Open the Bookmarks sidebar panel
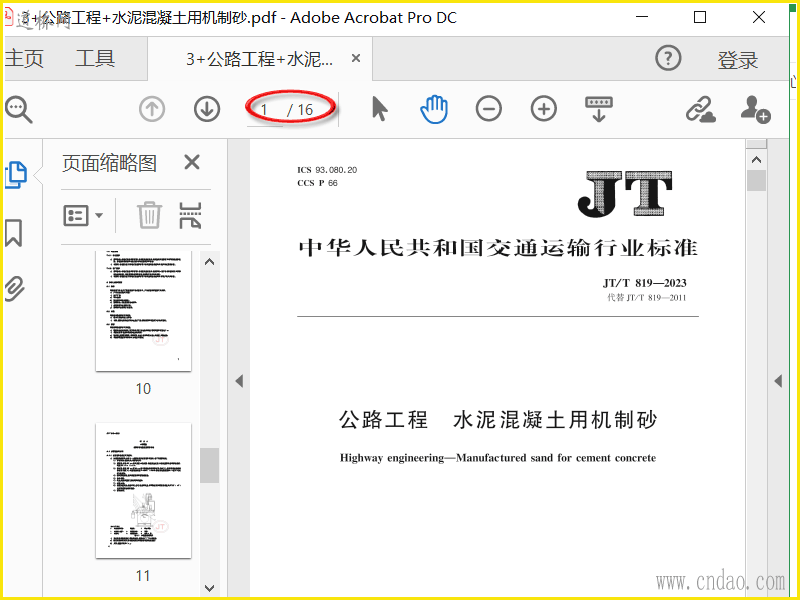The width and height of the screenshot is (800, 600). click(14, 233)
